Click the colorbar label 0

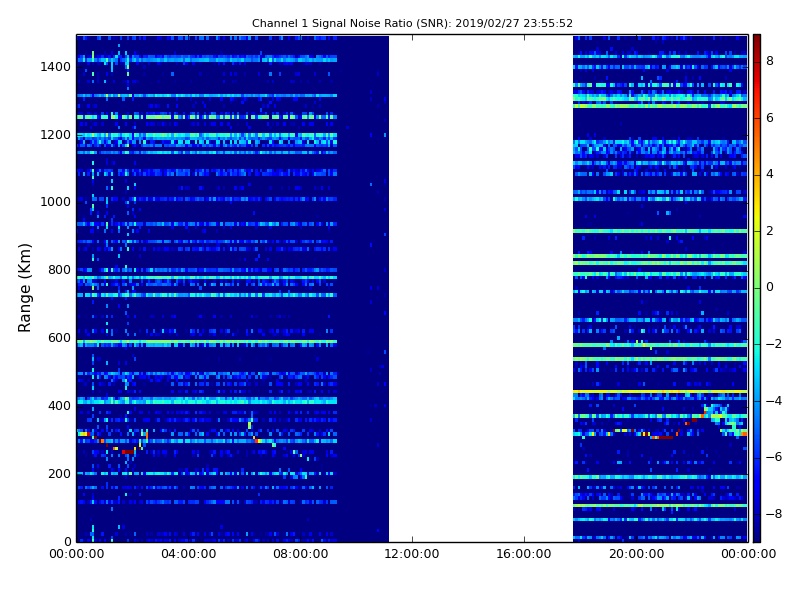770,287
